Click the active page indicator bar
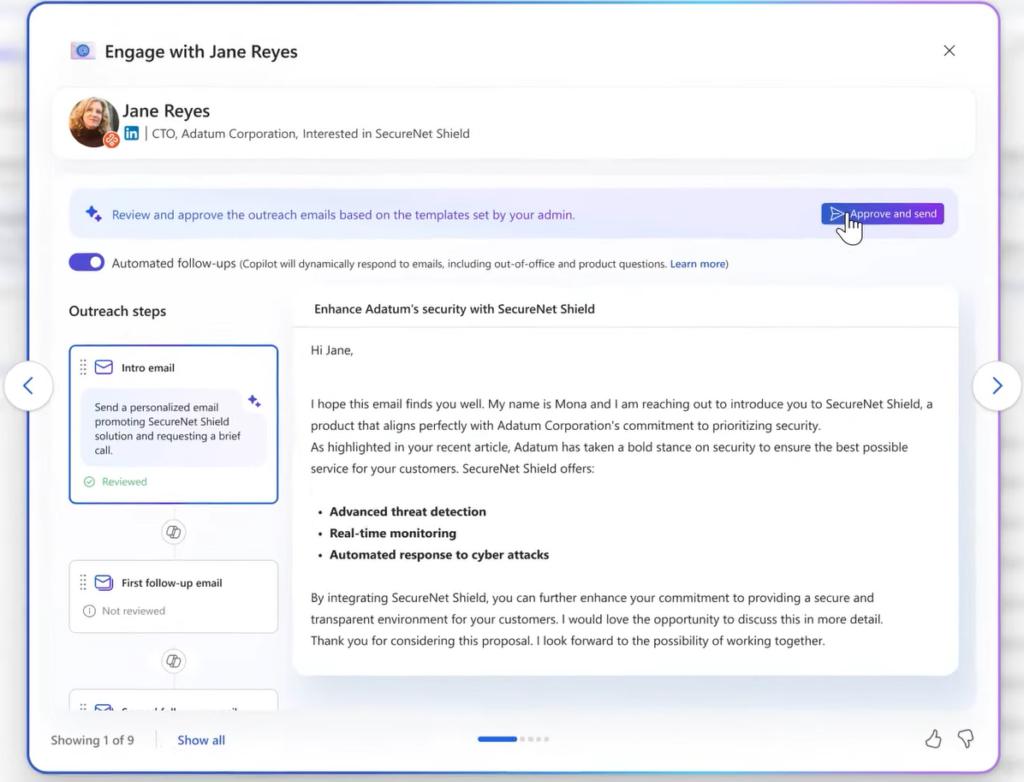This screenshot has height=782, width=1024. pos(497,739)
